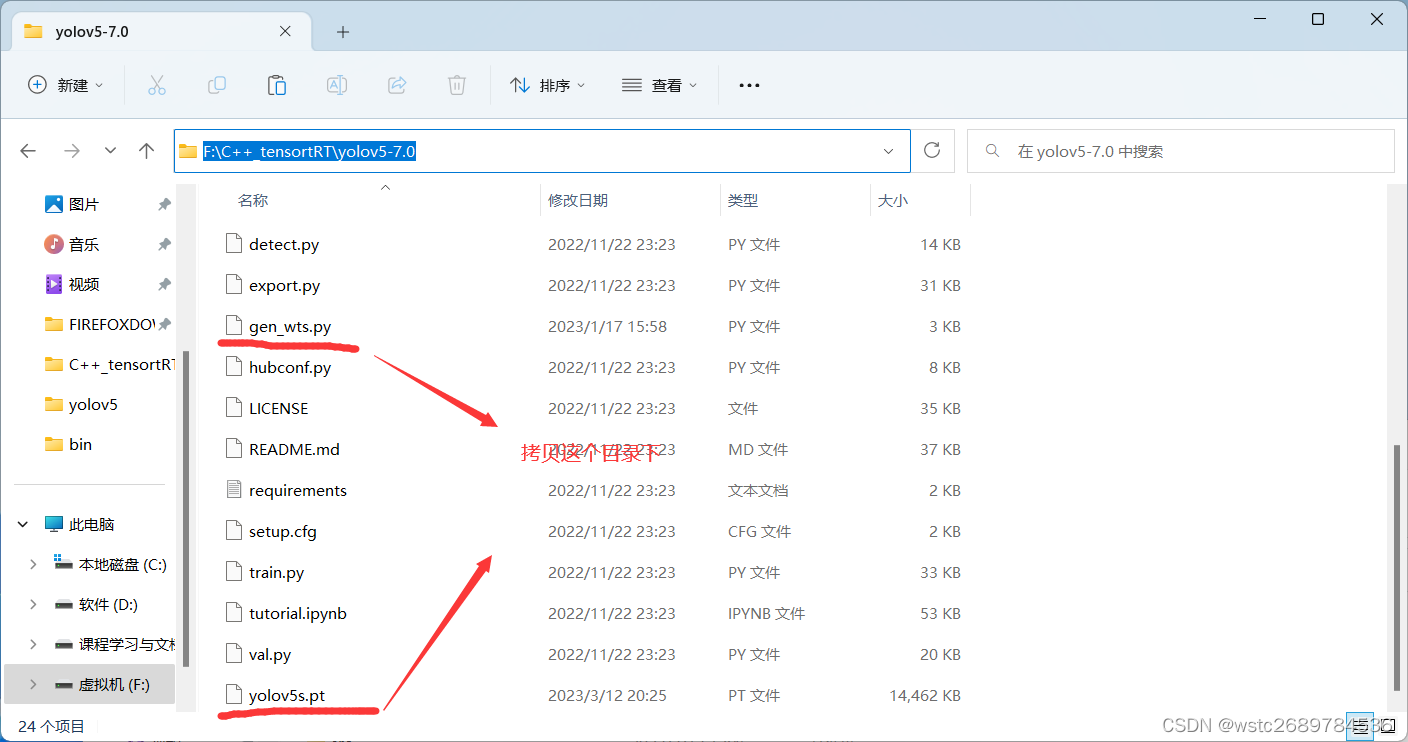1408x742 pixels.
Task: Click the Copy icon in toolbar
Action: [216, 86]
